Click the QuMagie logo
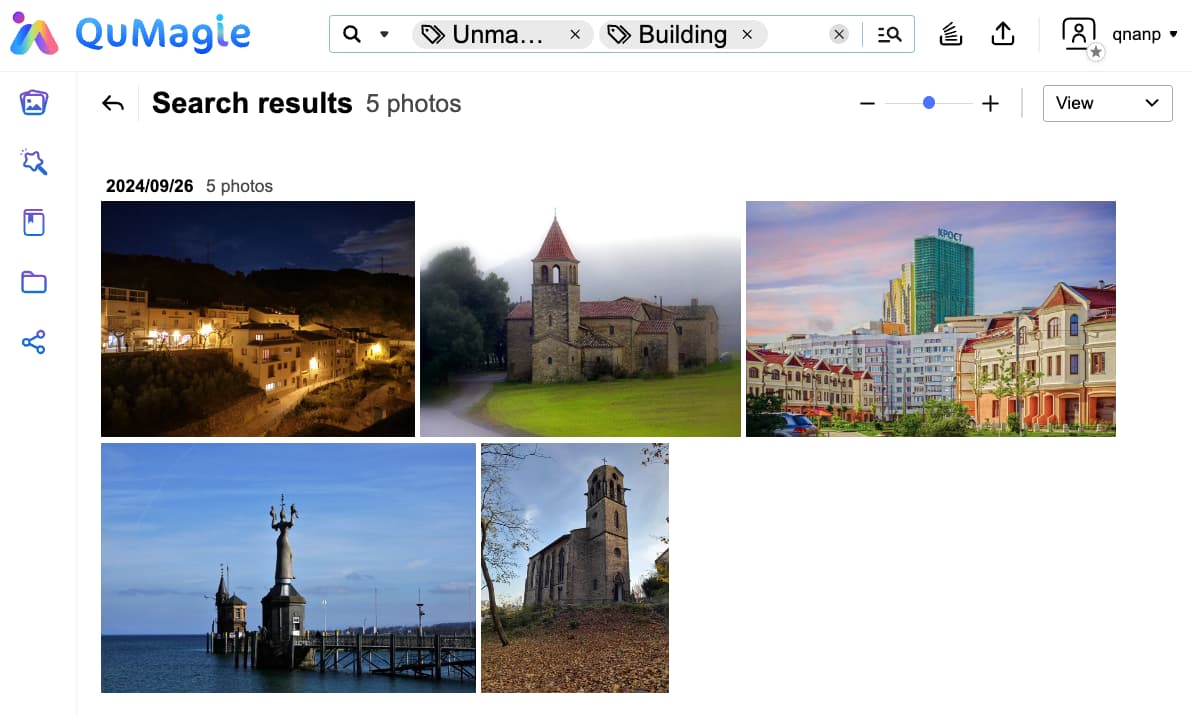 (x=129, y=34)
